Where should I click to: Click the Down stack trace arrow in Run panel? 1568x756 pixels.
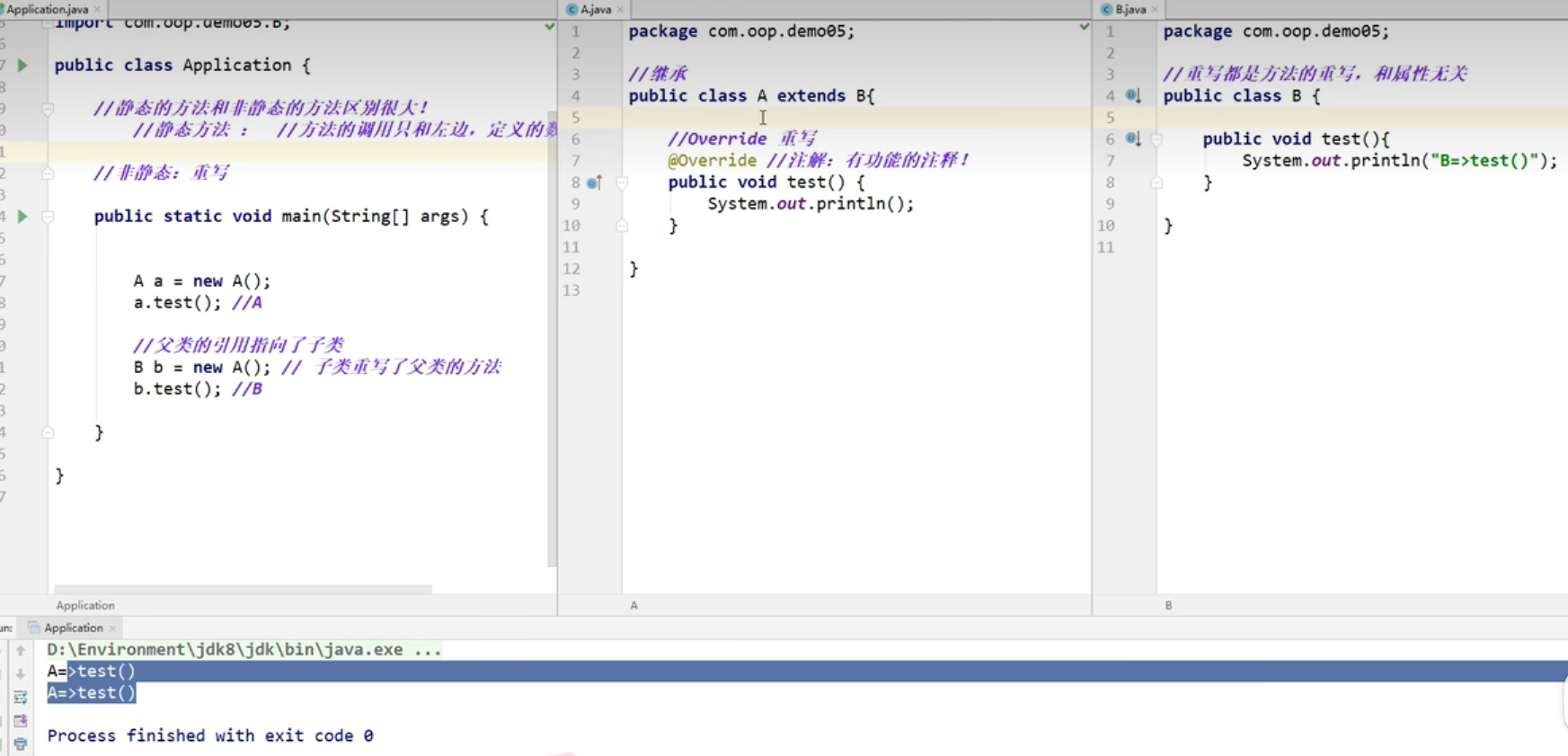tap(21, 673)
